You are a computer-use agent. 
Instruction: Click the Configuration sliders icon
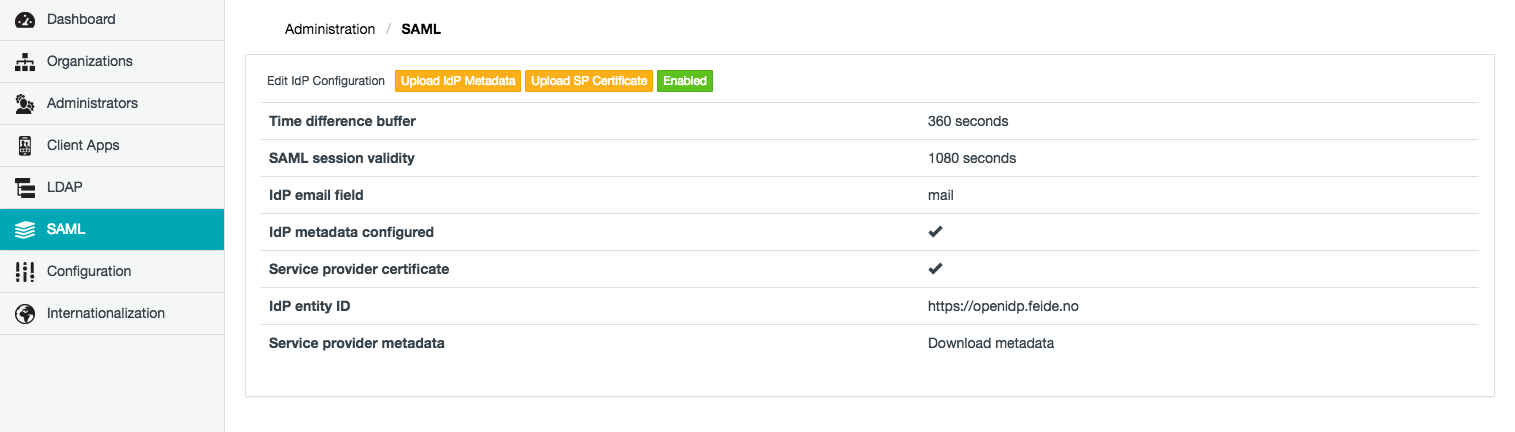(x=26, y=272)
